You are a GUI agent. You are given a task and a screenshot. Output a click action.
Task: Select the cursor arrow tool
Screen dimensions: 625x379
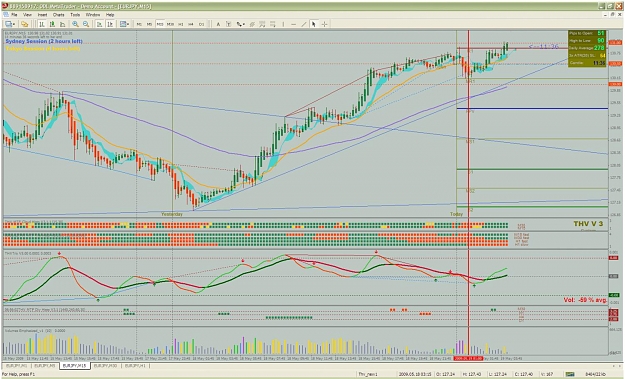(314, 24)
